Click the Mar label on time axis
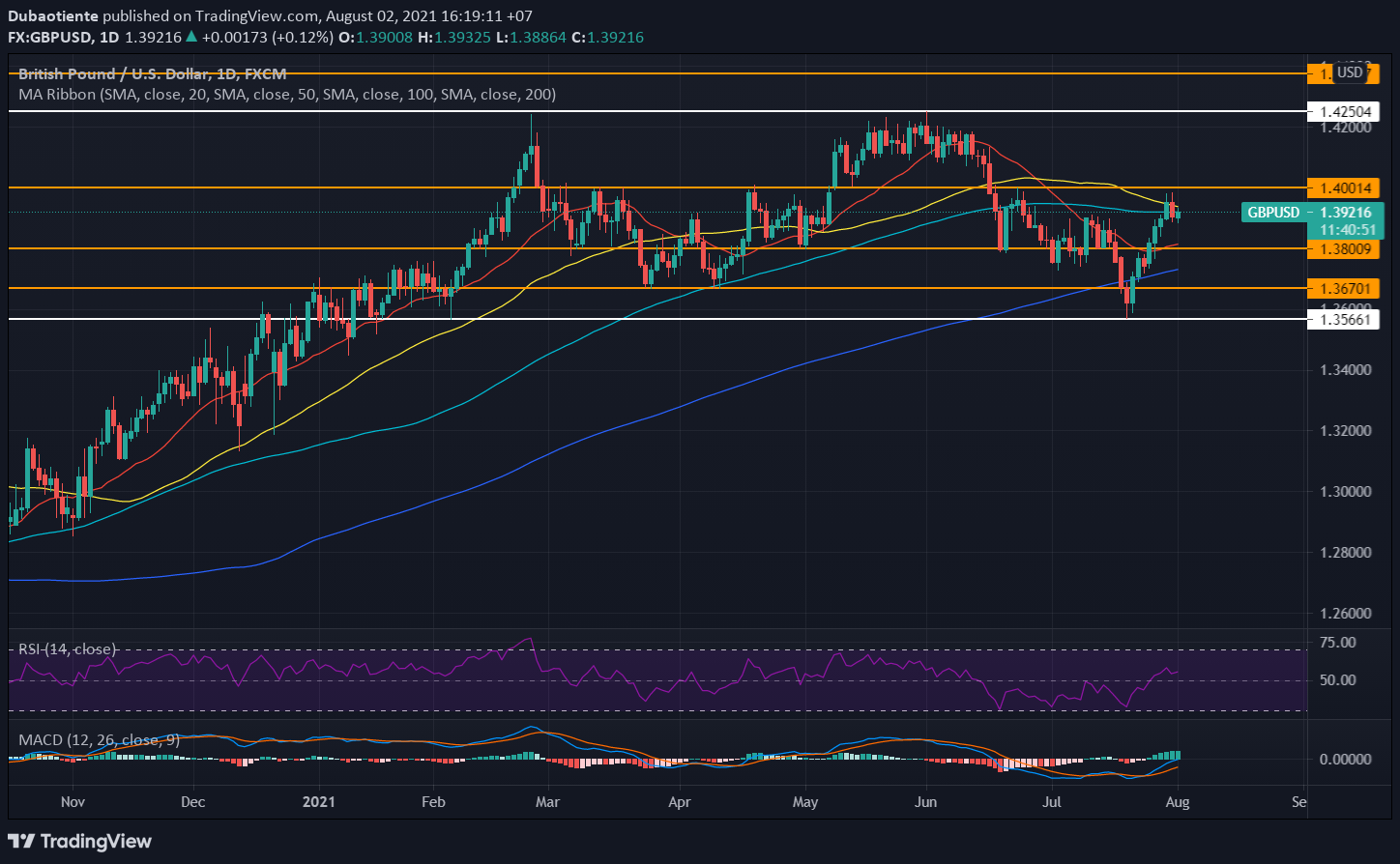This screenshot has width=1400, height=864. (548, 802)
